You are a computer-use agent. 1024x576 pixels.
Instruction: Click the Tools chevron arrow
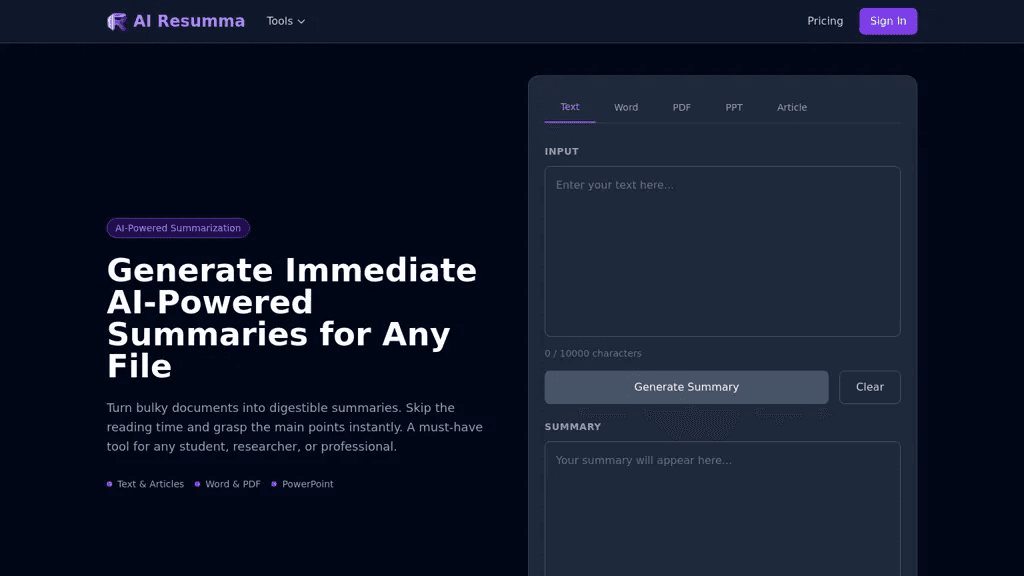coord(302,22)
